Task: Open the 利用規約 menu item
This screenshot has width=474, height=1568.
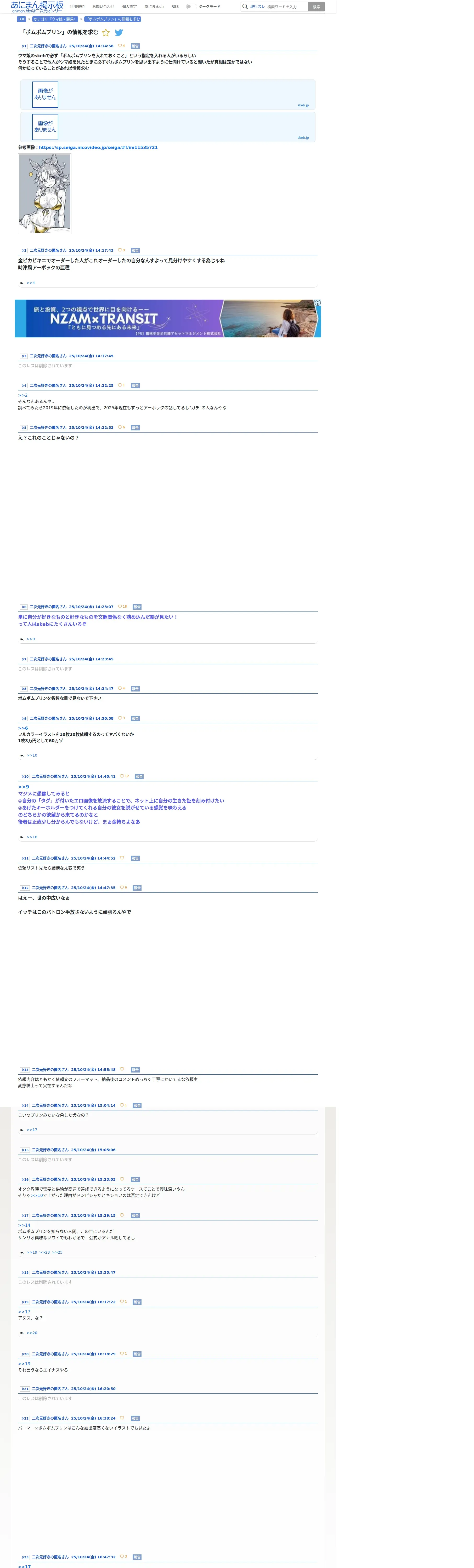Action: (77, 7)
